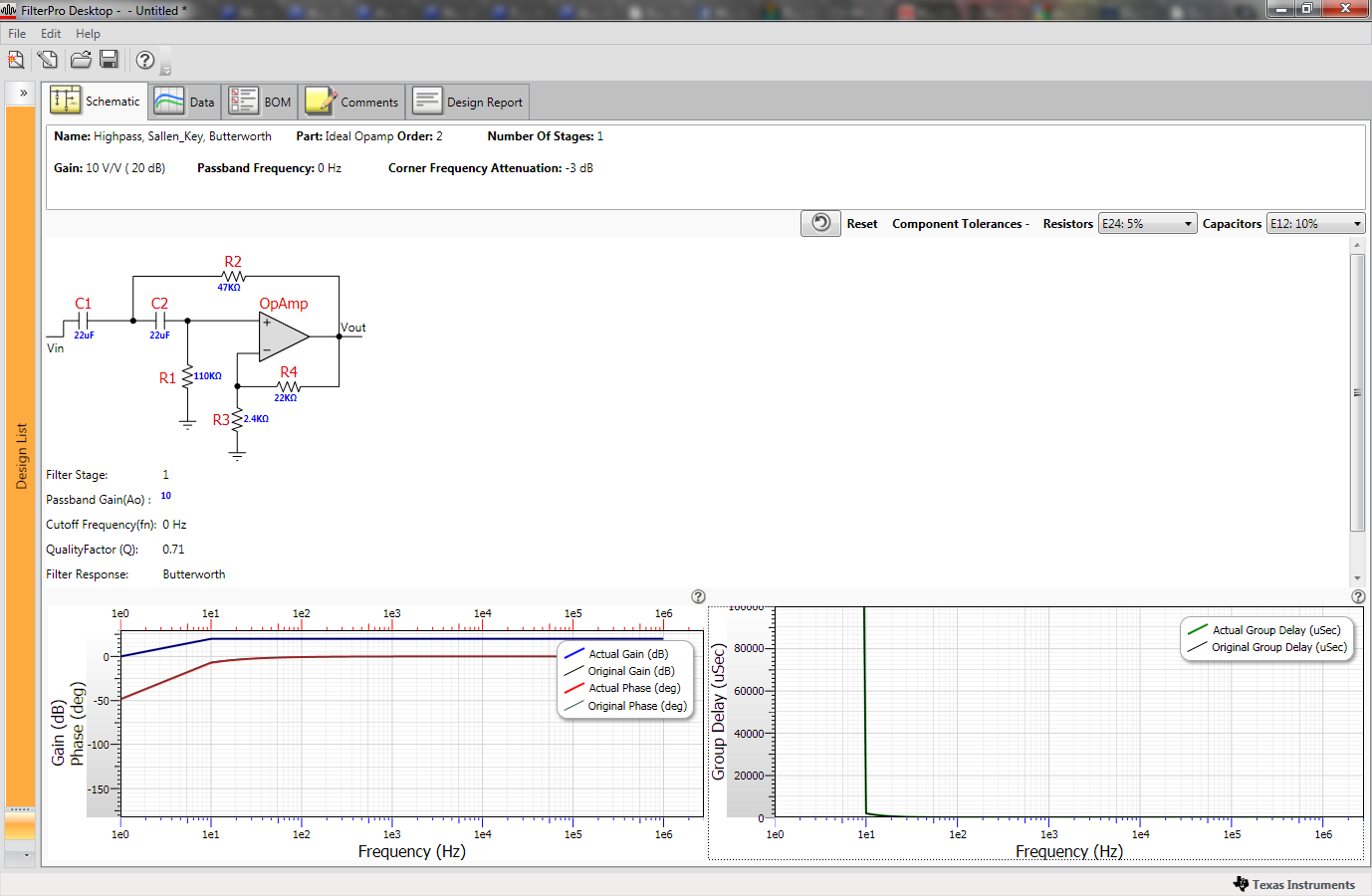Click the Reset circular arrow button
1372x896 pixels.
[x=820, y=223]
